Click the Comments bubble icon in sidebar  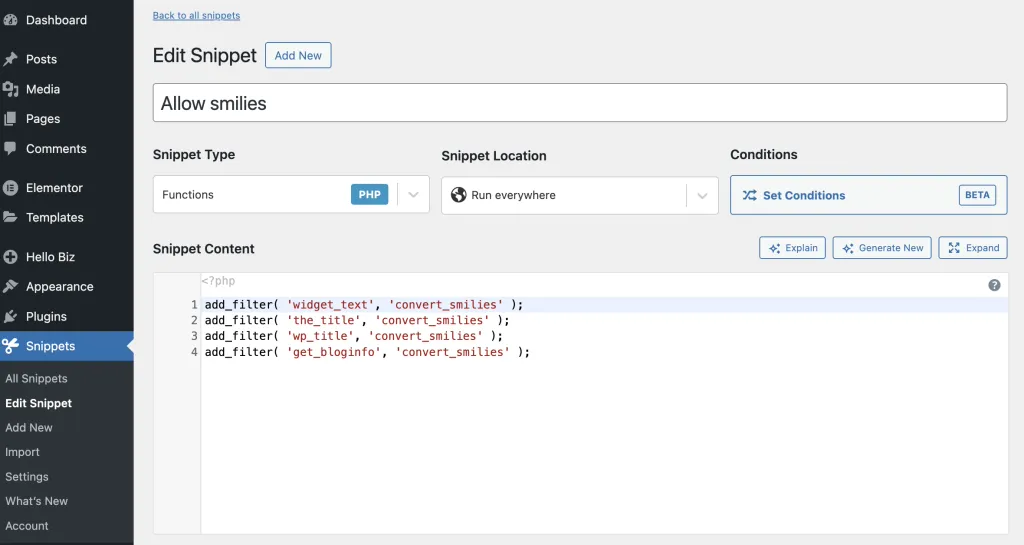[x=10, y=148]
